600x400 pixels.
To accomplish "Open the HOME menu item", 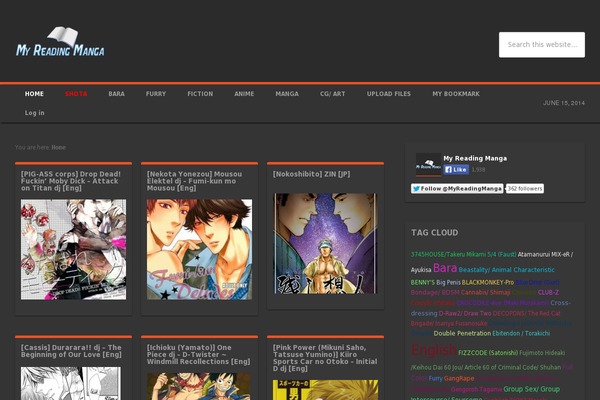I will click(x=34, y=94).
